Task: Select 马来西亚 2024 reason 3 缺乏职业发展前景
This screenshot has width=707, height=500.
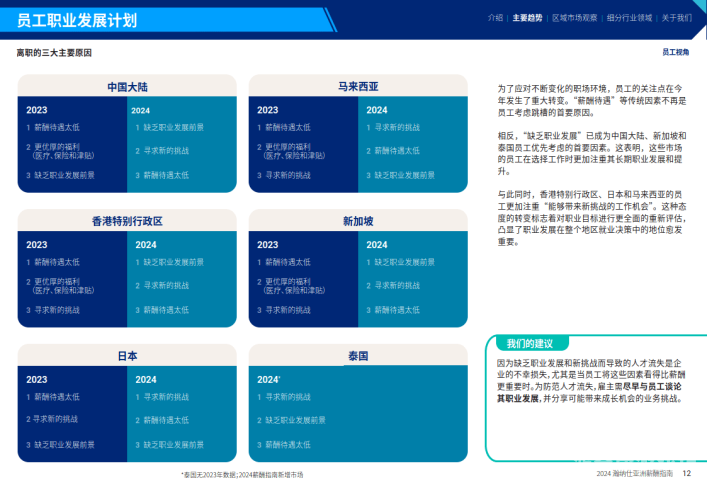Action: click(400, 175)
